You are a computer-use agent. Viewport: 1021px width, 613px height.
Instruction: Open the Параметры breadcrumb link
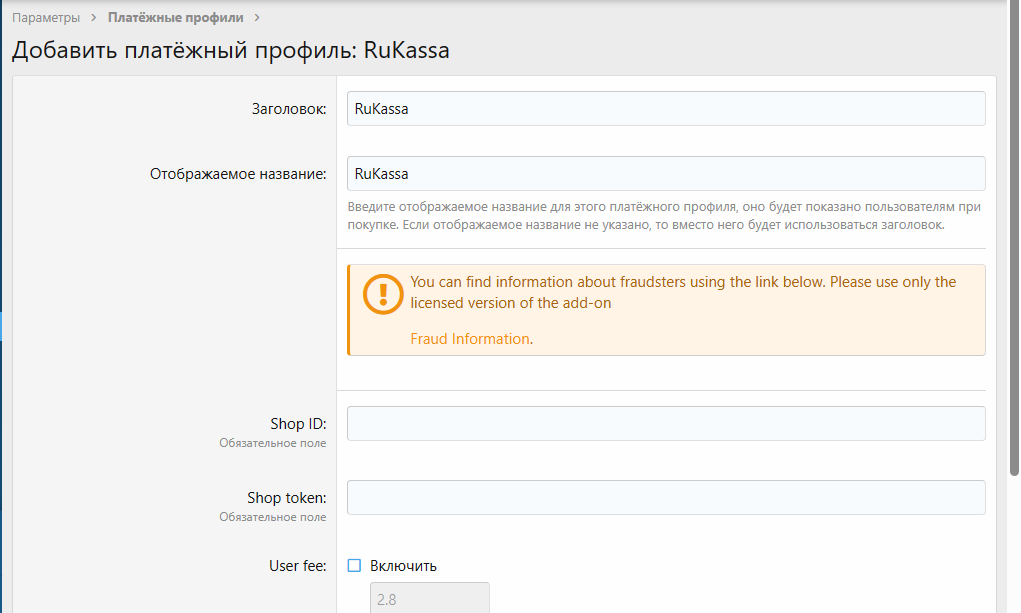(46, 18)
